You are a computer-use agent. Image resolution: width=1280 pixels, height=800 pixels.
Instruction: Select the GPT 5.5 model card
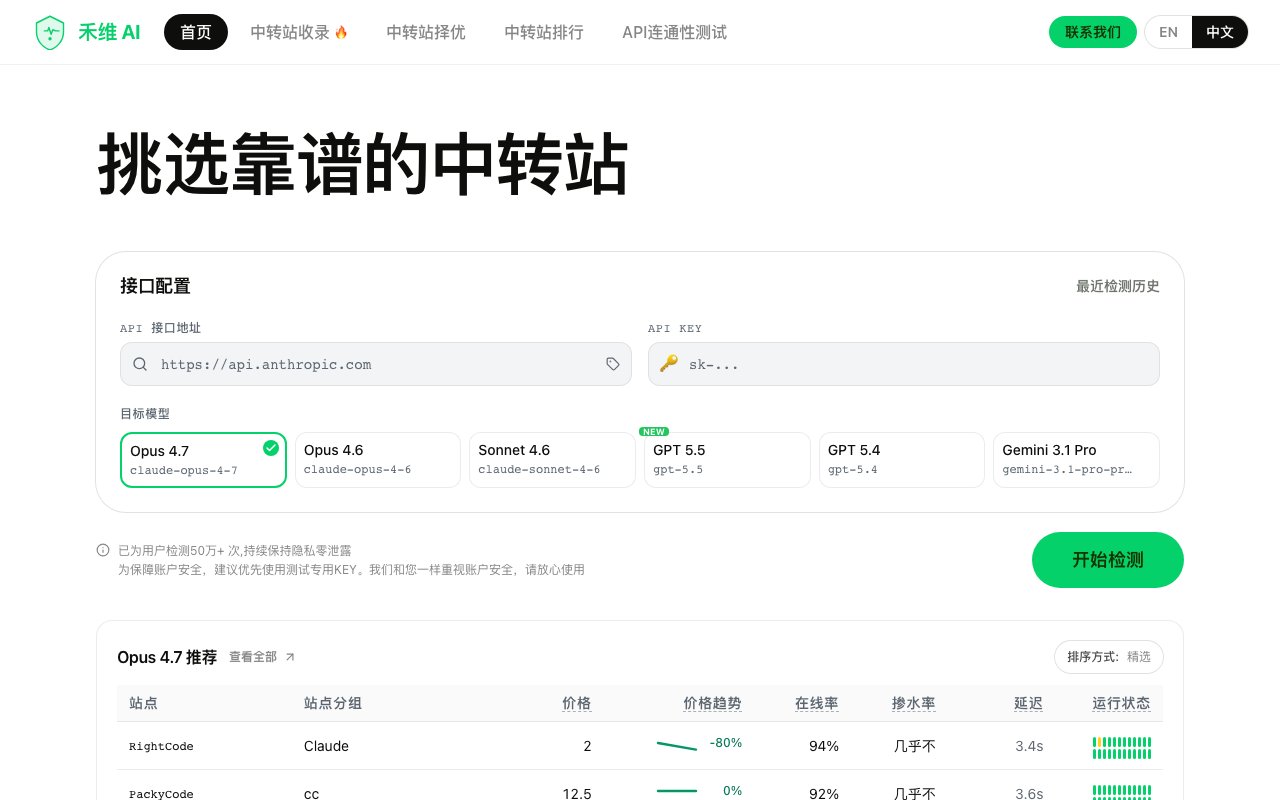tap(727, 460)
